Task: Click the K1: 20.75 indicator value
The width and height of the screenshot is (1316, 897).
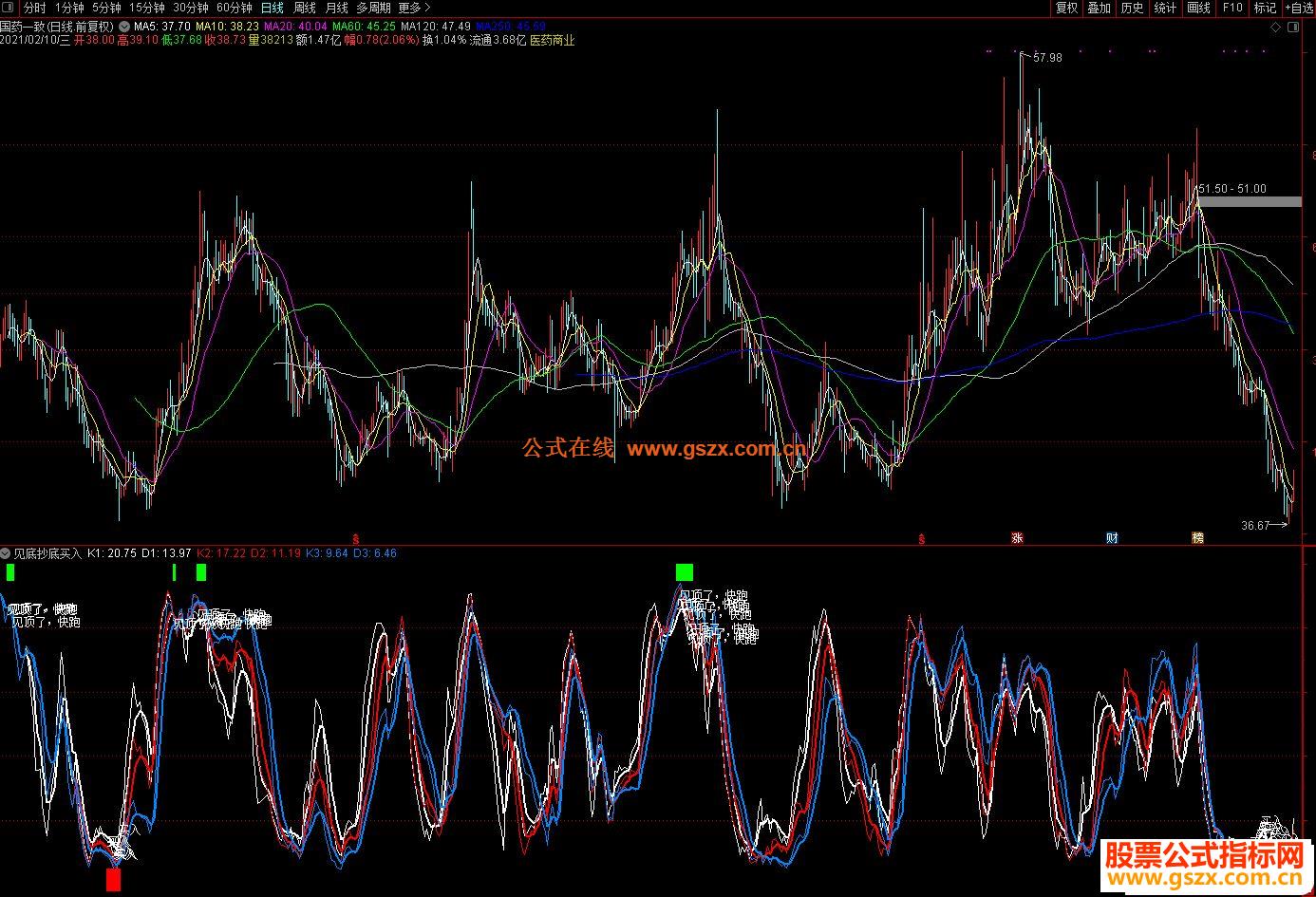Action: click(112, 552)
